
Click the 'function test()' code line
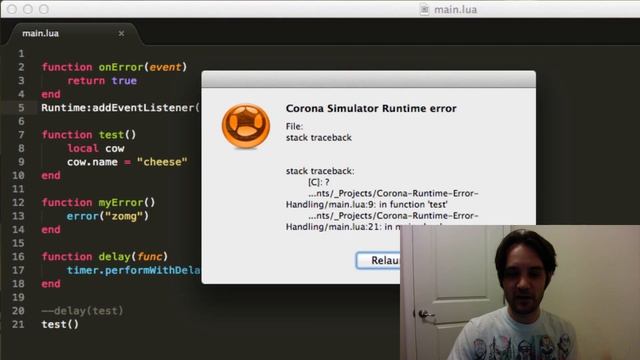[89, 135]
